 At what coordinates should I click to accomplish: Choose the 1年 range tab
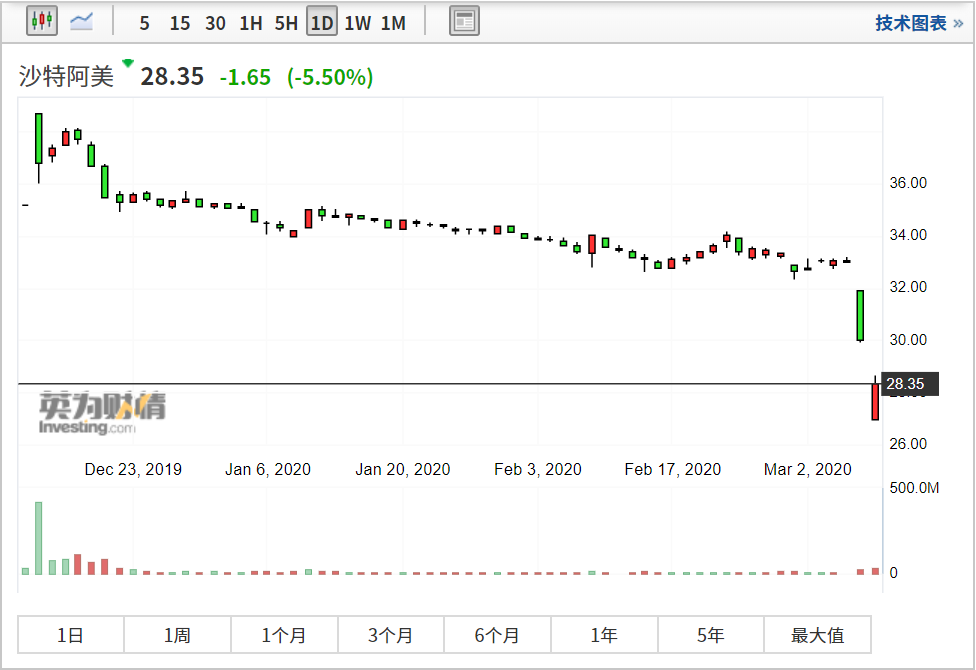[x=604, y=635]
